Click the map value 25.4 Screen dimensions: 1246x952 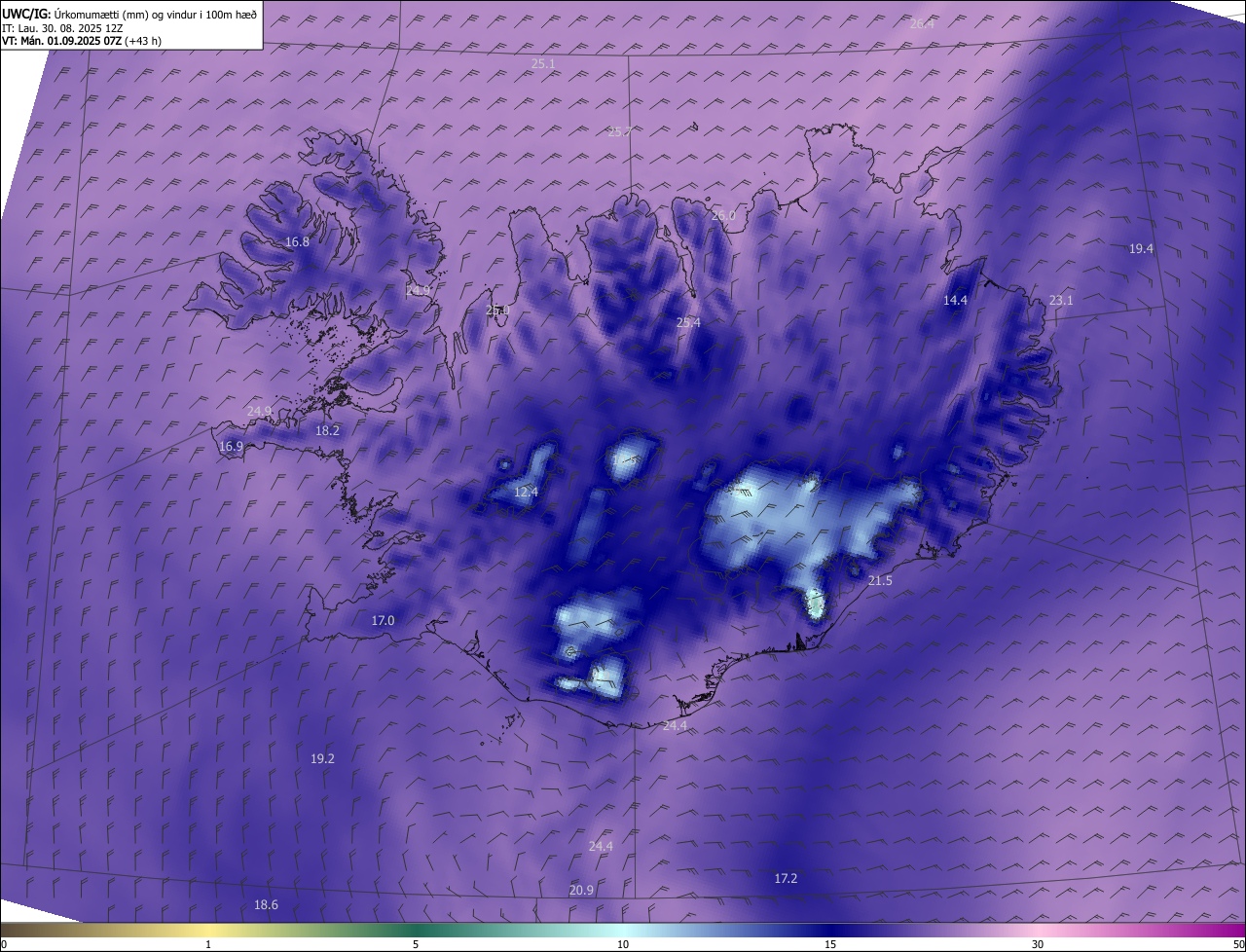688,322
